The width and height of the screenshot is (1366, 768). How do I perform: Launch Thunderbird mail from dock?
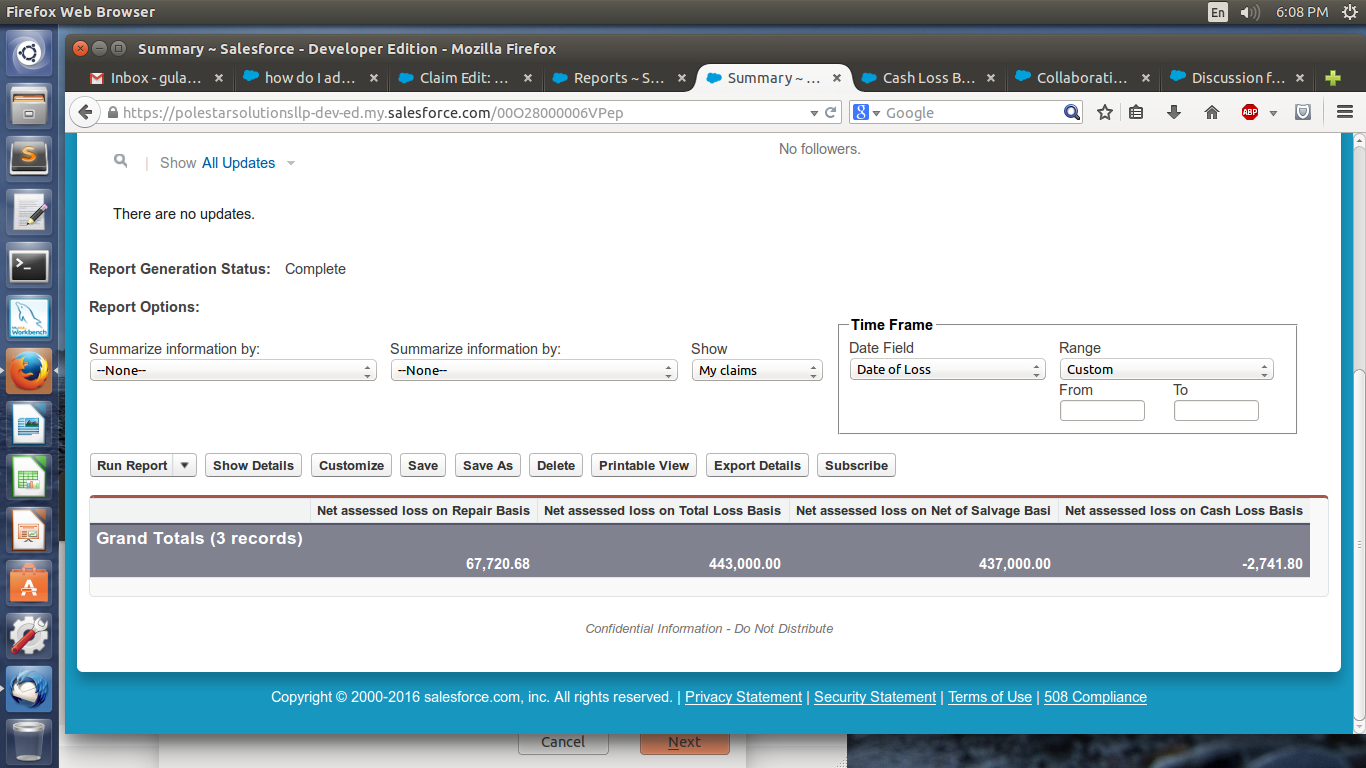29,689
